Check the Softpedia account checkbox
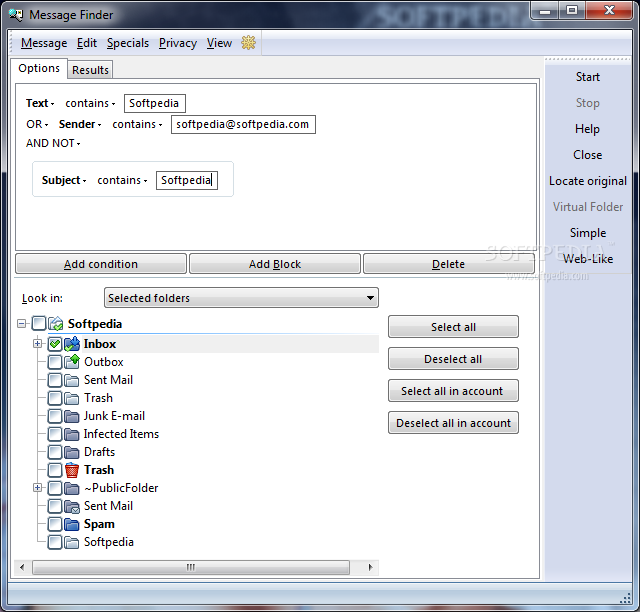 [39, 323]
